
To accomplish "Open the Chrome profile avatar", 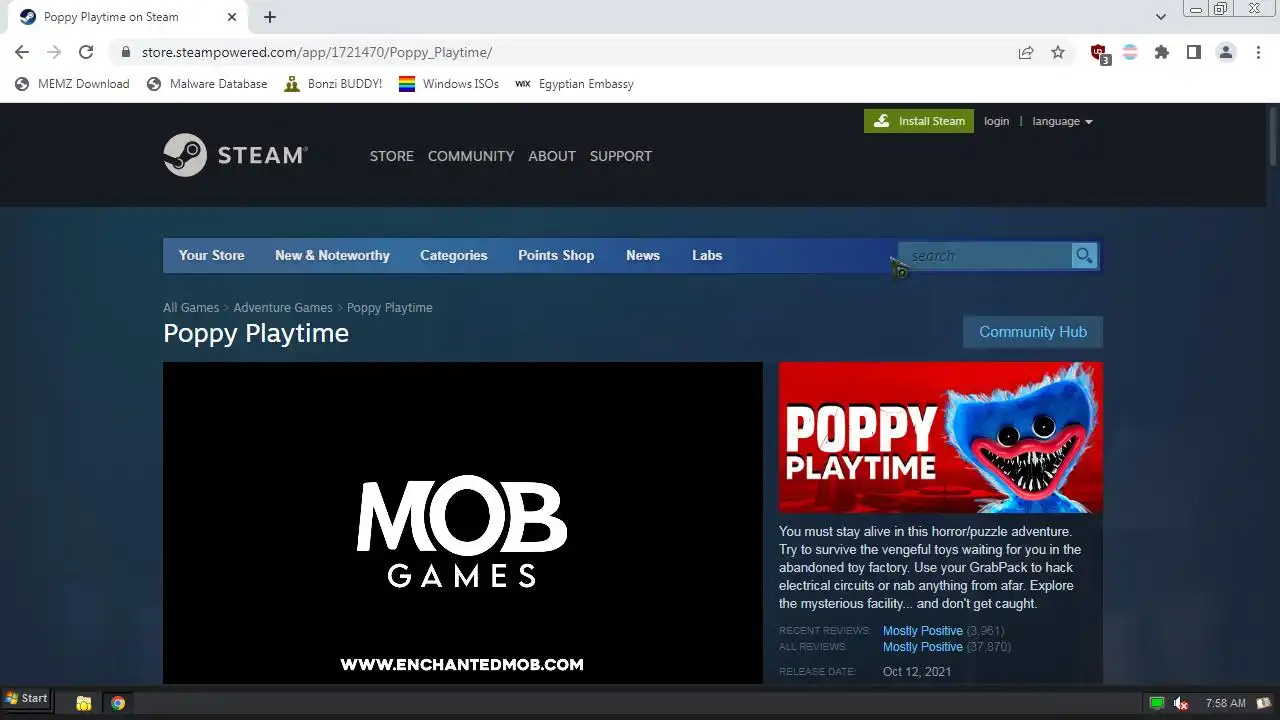I will point(1226,52).
